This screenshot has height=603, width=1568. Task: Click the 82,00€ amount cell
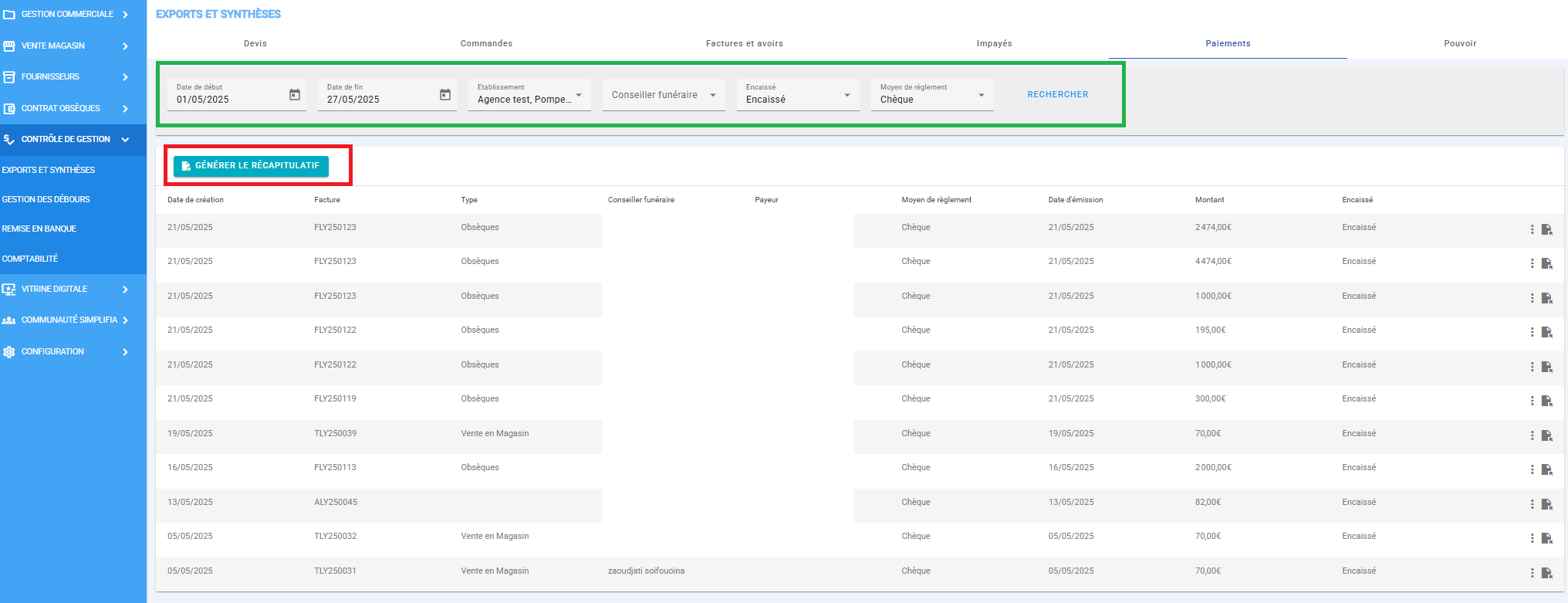[1208, 503]
